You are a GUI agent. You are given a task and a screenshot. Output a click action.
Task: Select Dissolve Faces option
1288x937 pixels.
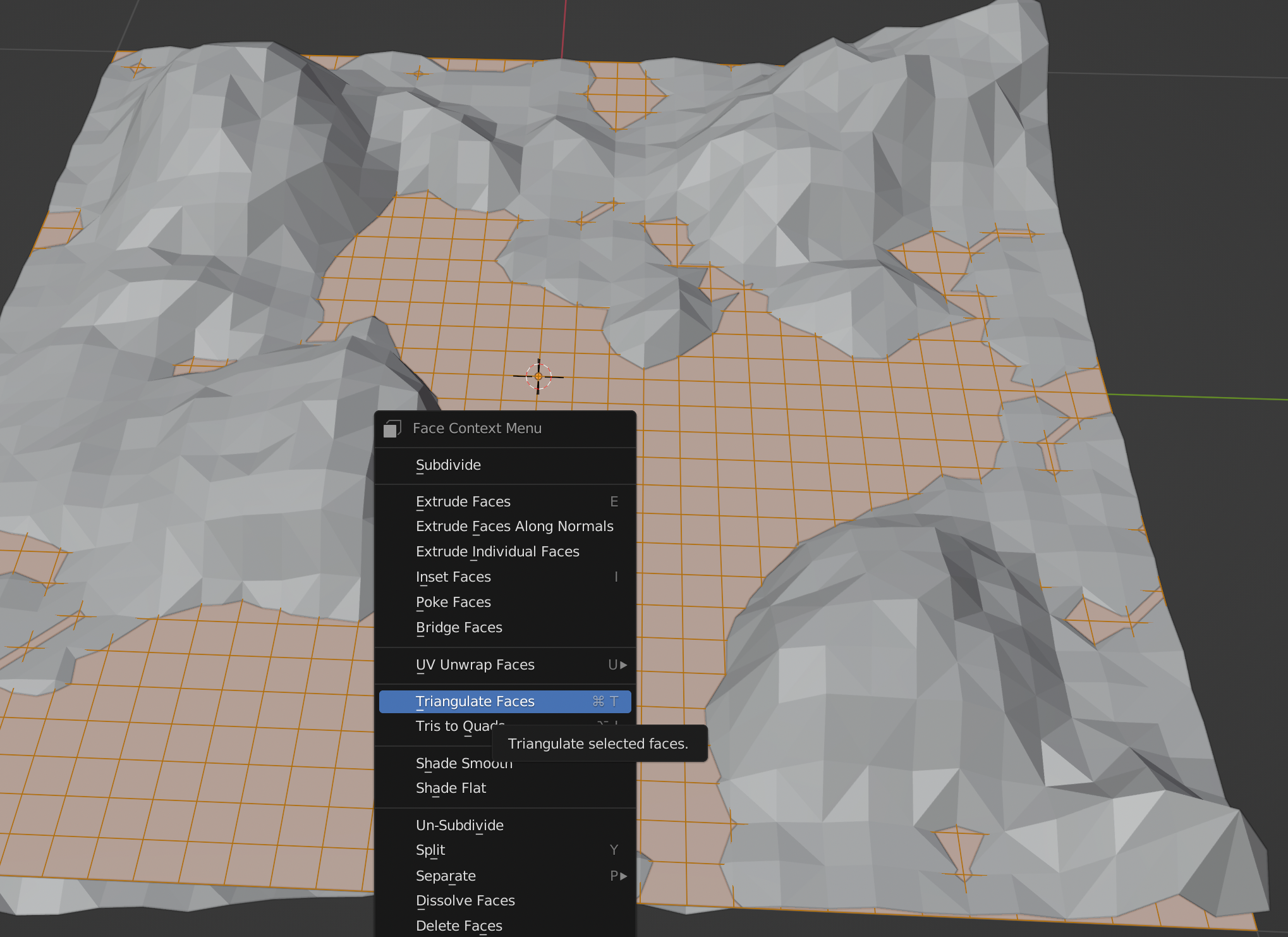465,901
